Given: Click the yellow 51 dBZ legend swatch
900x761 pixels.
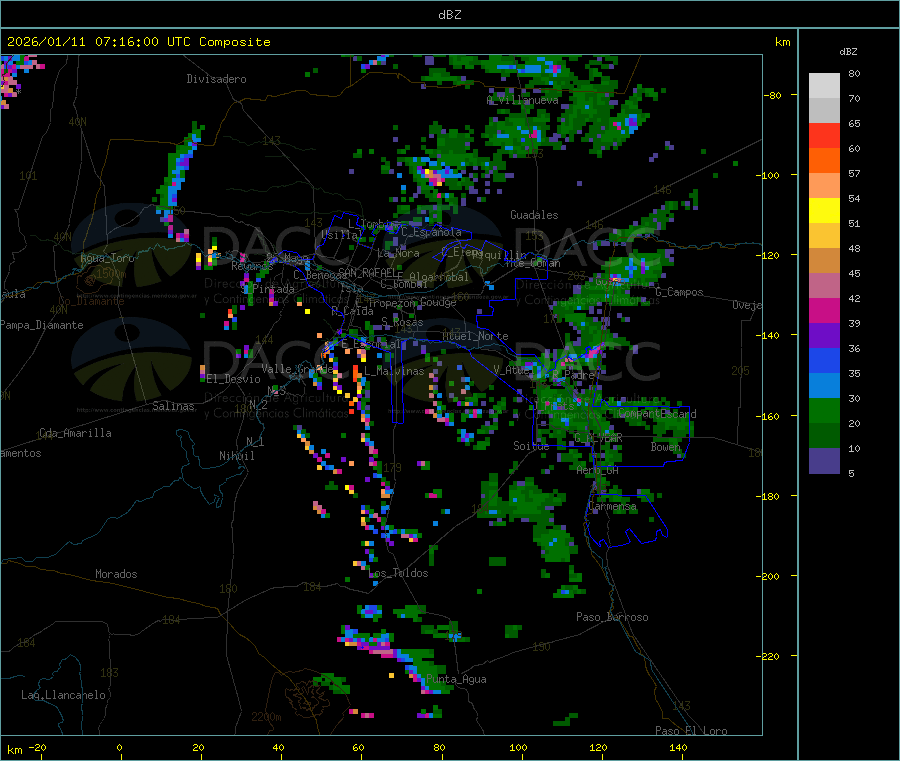Looking at the screenshot, I should click(824, 211).
